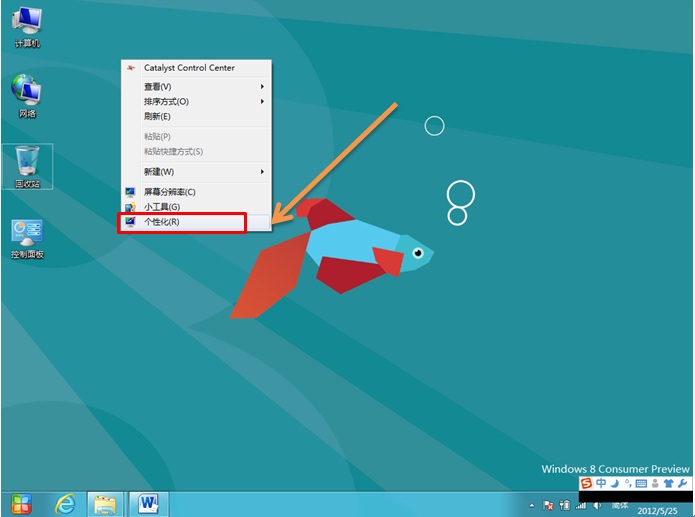This screenshot has height=517, width=695.
Task: Open Catalyst Control Center menu entry
Action: [196, 68]
